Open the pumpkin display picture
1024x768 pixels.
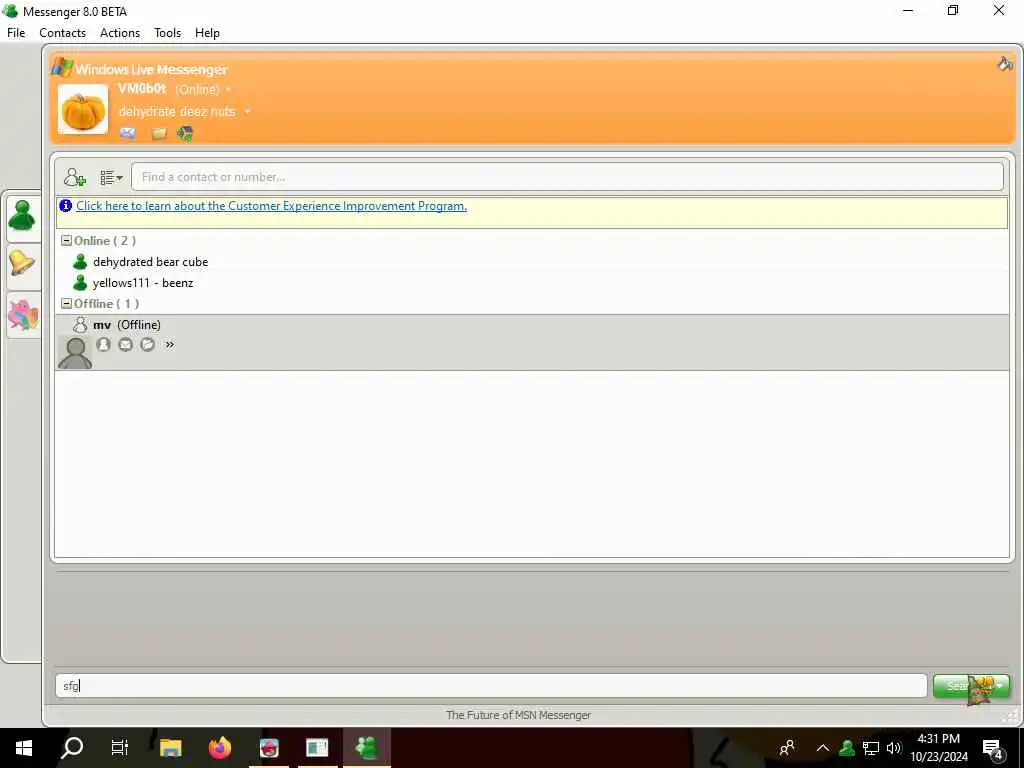[x=83, y=109]
